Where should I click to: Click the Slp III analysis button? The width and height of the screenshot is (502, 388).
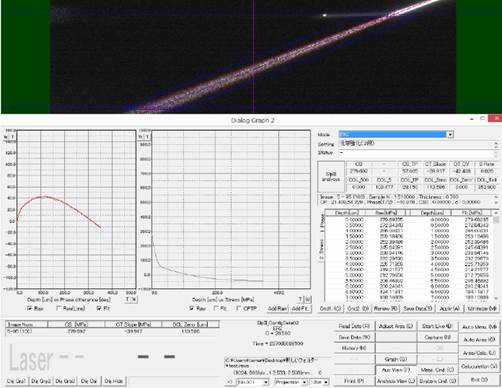tap(330, 177)
